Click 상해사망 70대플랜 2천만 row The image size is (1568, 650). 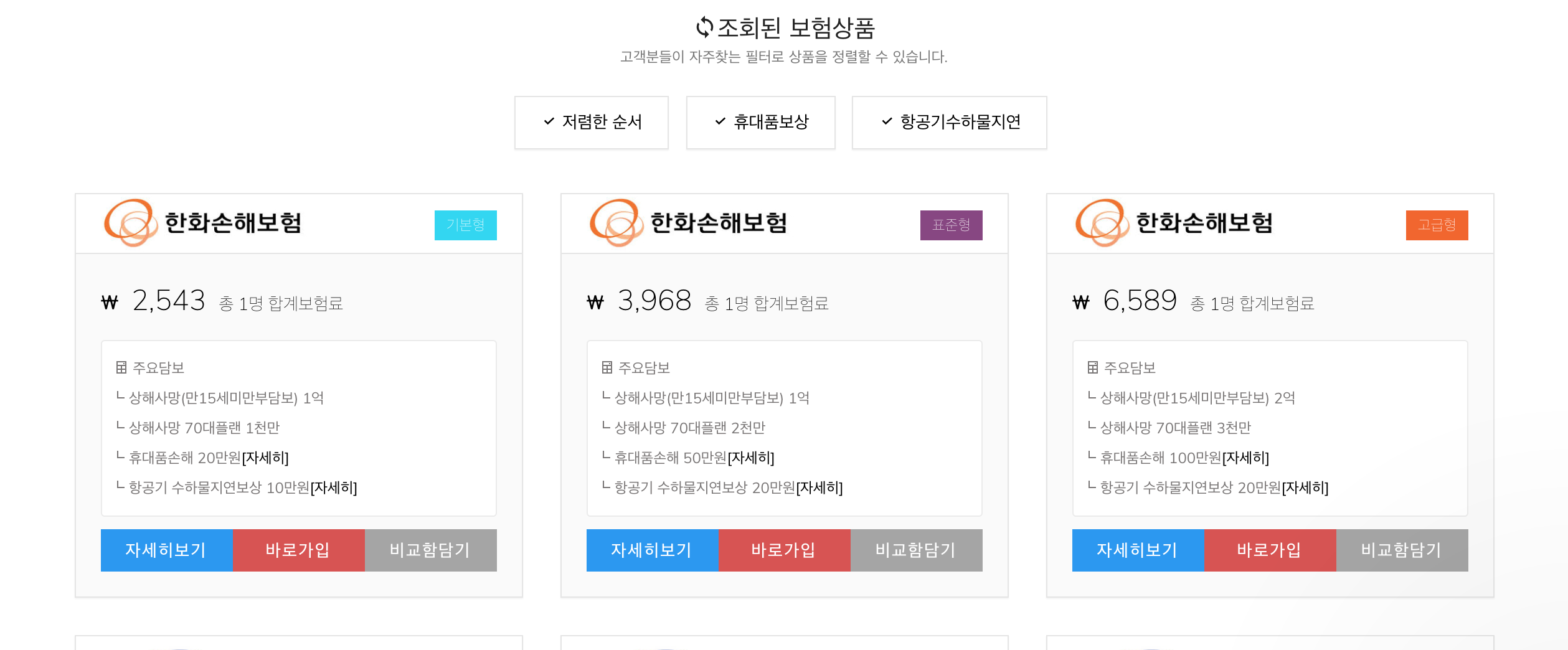point(684,428)
